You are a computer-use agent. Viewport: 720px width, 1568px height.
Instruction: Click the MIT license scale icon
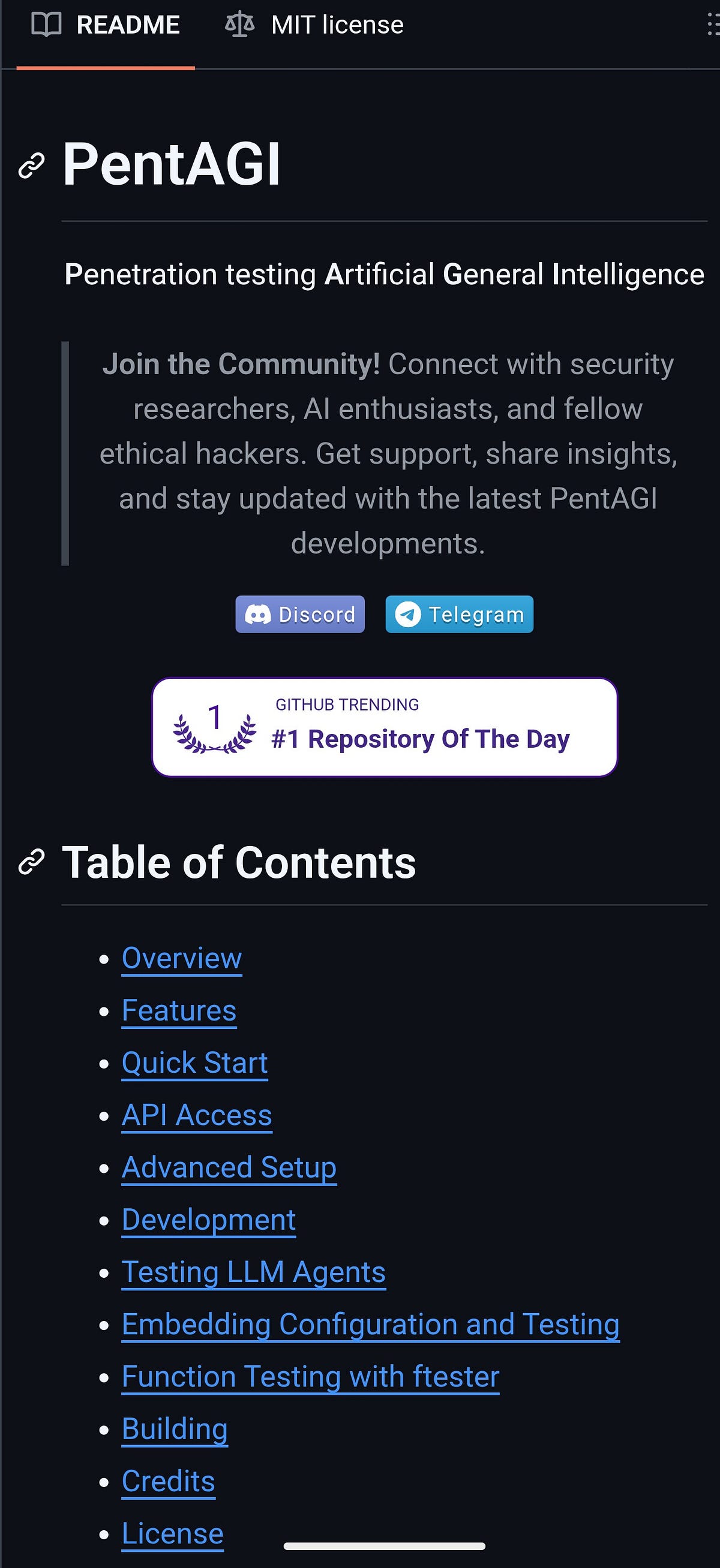click(239, 25)
